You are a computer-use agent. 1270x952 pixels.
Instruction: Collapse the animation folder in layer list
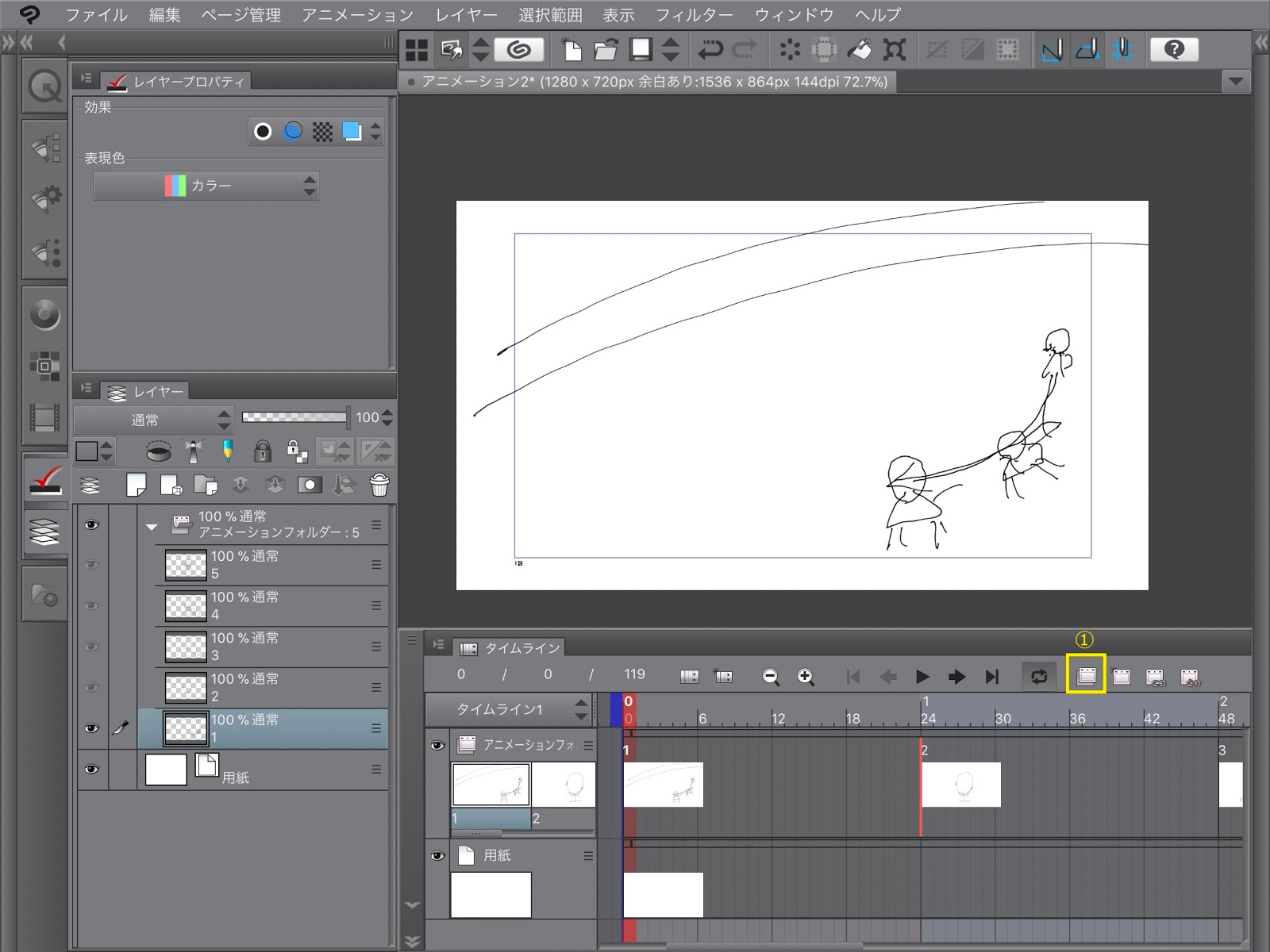[152, 526]
